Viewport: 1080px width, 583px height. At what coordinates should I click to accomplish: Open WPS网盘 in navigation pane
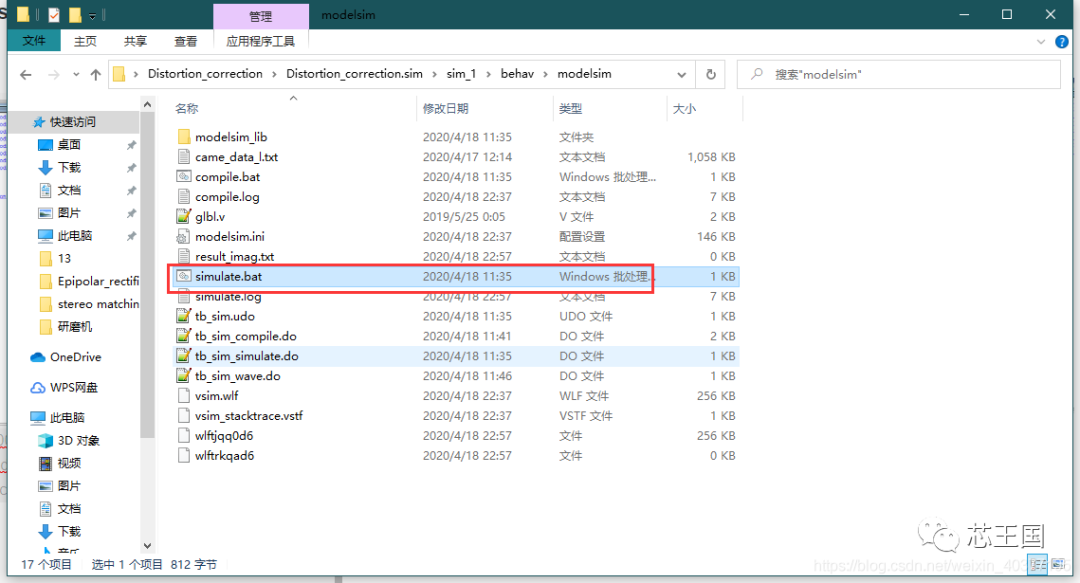74,387
